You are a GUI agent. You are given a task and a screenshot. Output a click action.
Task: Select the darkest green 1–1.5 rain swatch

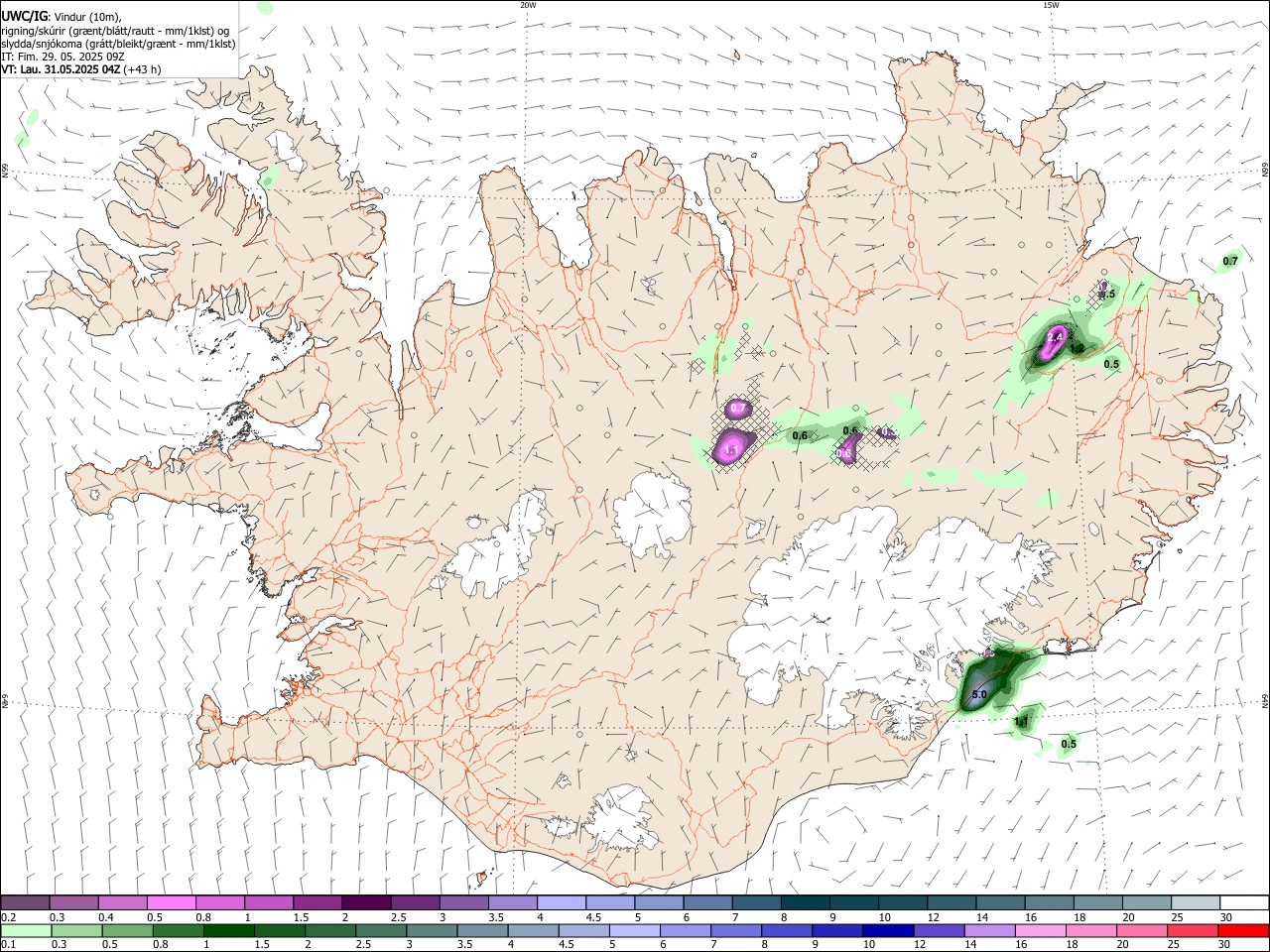tap(228, 930)
